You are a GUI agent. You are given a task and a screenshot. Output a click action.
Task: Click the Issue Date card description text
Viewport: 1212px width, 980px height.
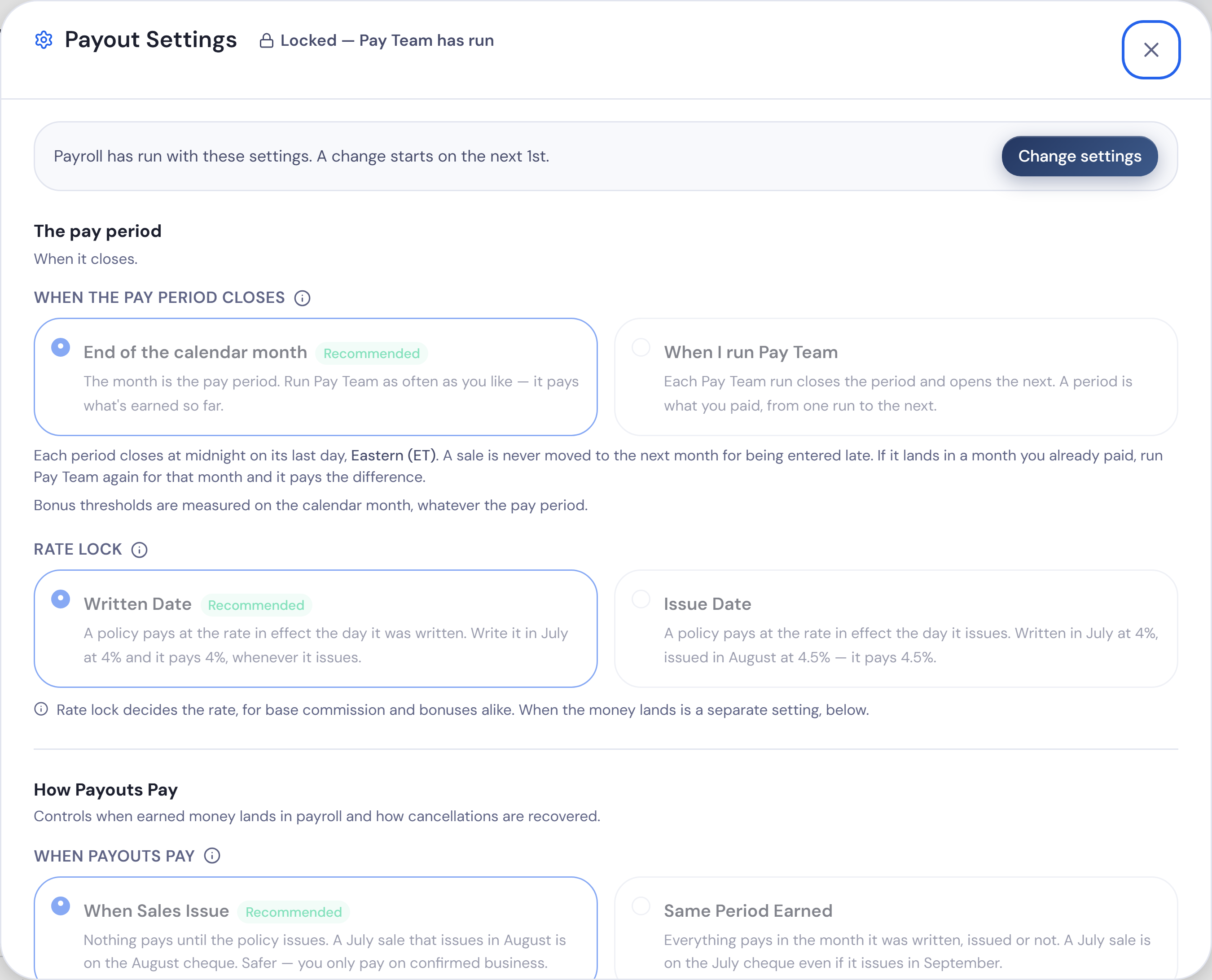910,645
